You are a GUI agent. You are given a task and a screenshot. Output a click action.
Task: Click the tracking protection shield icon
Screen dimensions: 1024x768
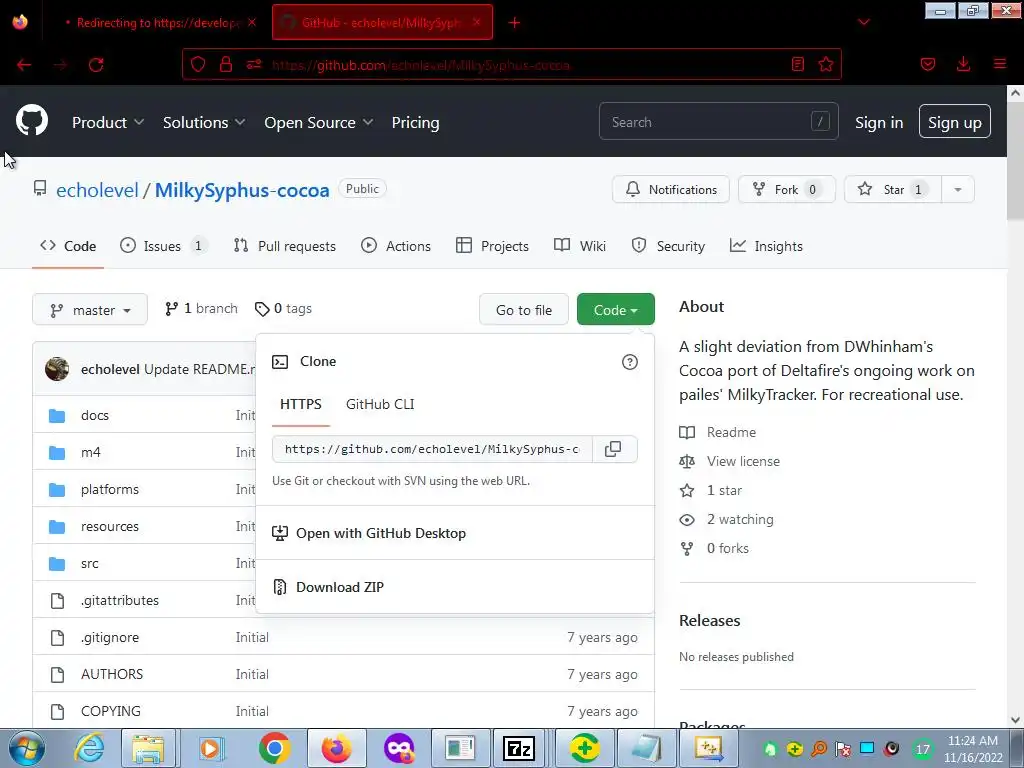198,64
